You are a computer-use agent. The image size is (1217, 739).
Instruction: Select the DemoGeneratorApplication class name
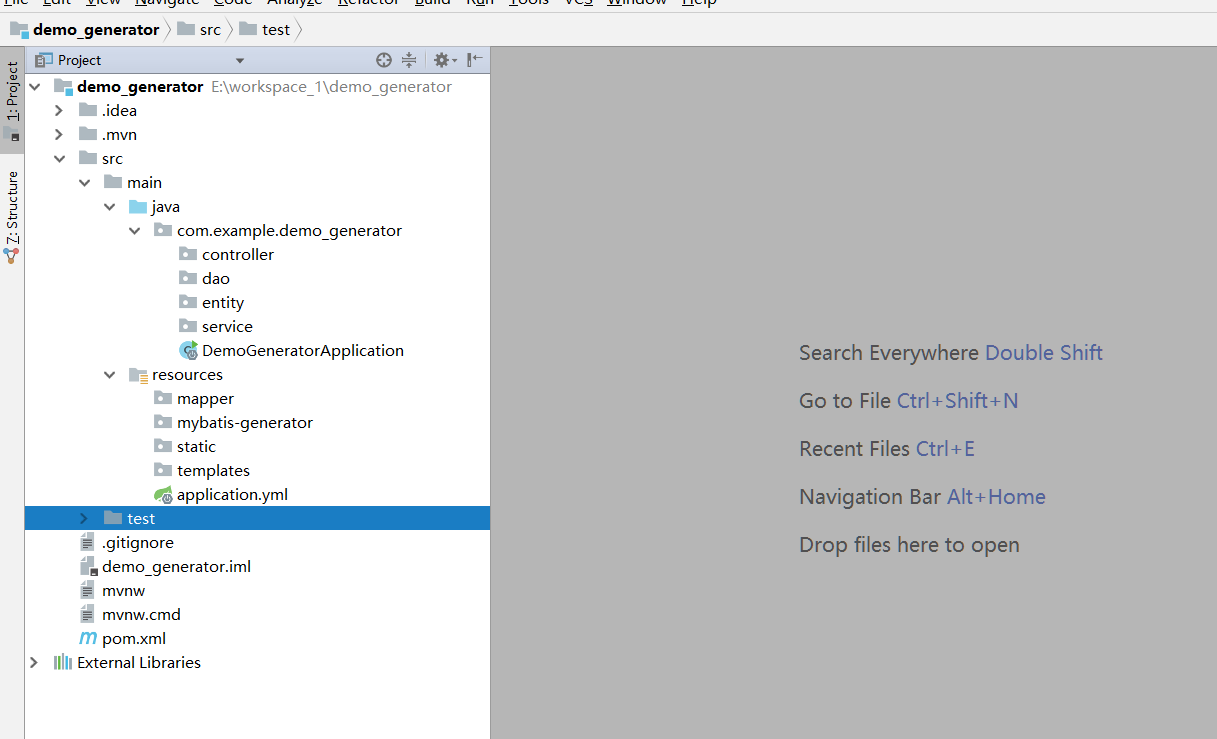(x=303, y=350)
